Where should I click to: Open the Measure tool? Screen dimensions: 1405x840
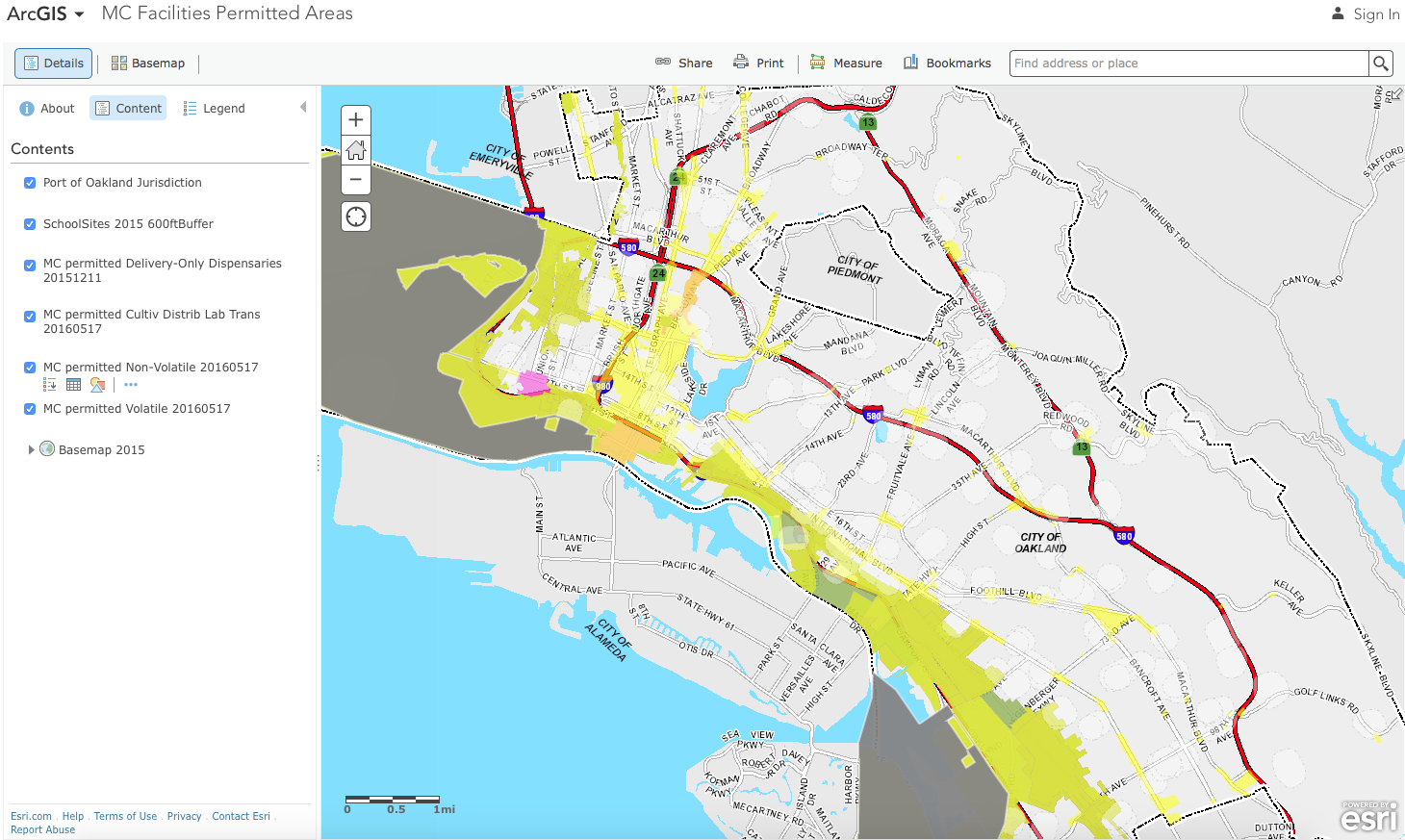(846, 63)
